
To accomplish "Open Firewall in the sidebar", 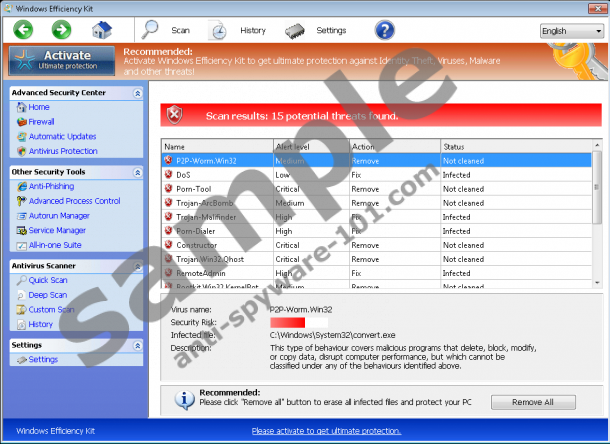I will (x=42, y=122).
